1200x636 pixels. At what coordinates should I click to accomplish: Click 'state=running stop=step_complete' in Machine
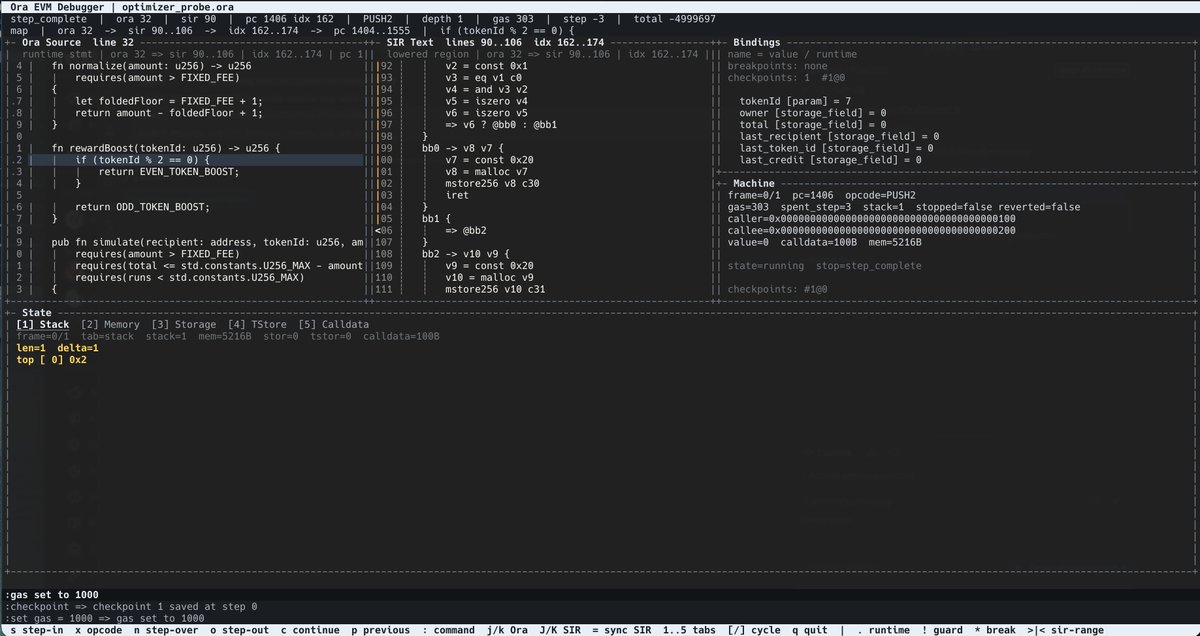(x=824, y=266)
